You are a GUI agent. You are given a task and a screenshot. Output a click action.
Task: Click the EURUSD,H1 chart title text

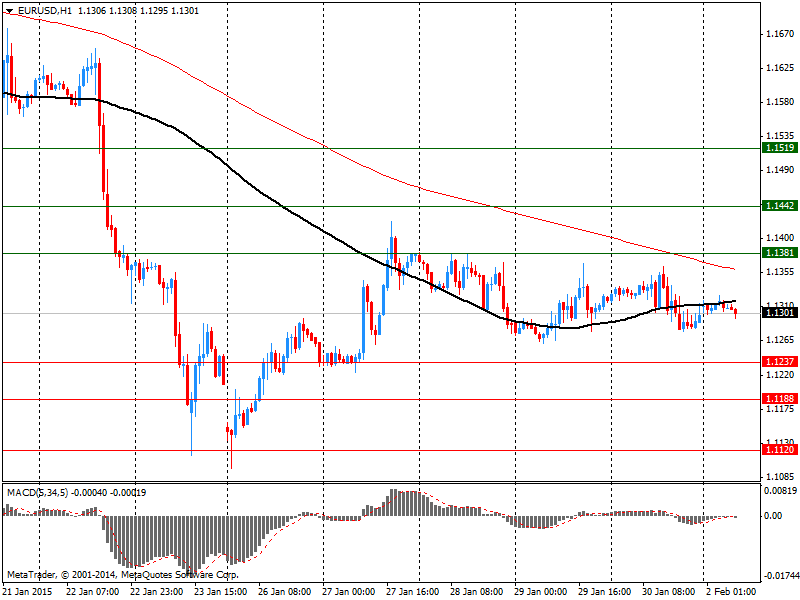44,11
